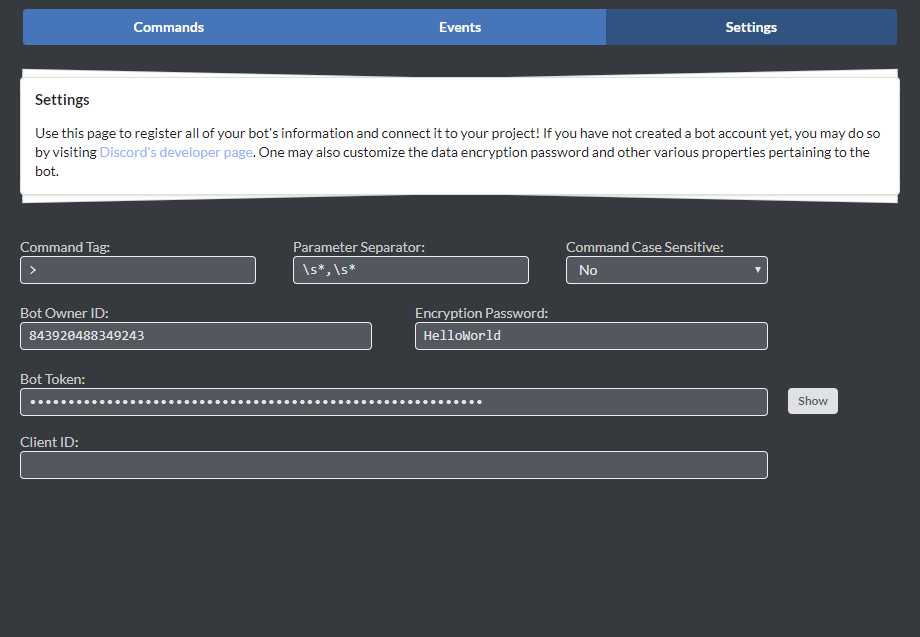Click the Command Case Sensitive label

tap(644, 247)
